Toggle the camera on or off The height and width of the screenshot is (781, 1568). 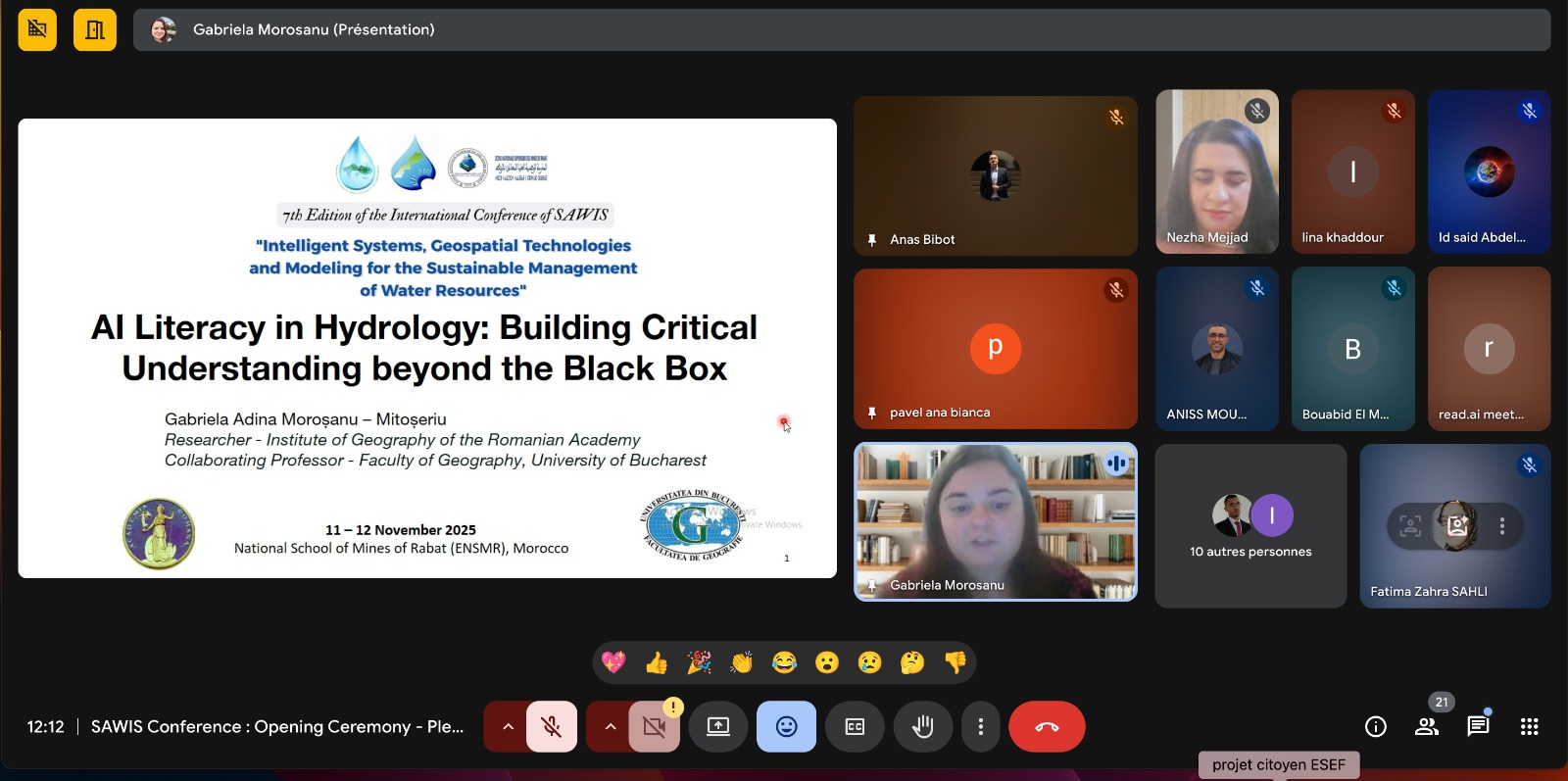[654, 727]
